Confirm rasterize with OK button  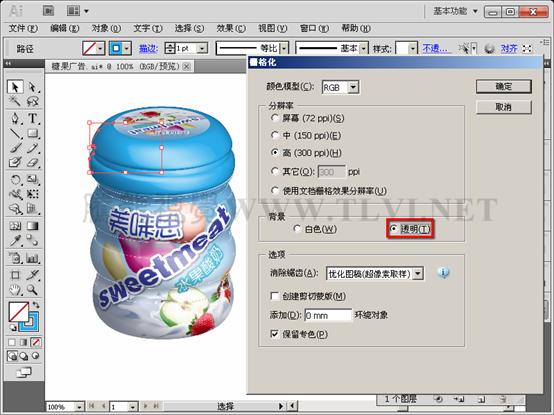tap(503, 87)
